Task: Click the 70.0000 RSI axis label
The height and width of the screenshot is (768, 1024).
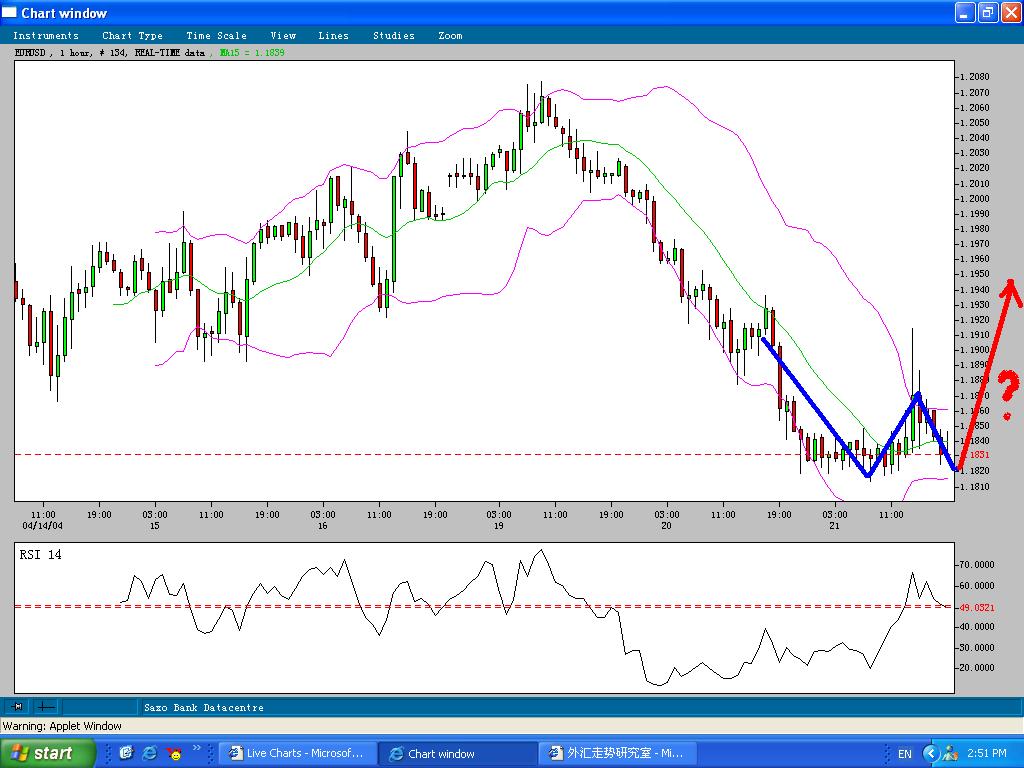Action: (977, 564)
